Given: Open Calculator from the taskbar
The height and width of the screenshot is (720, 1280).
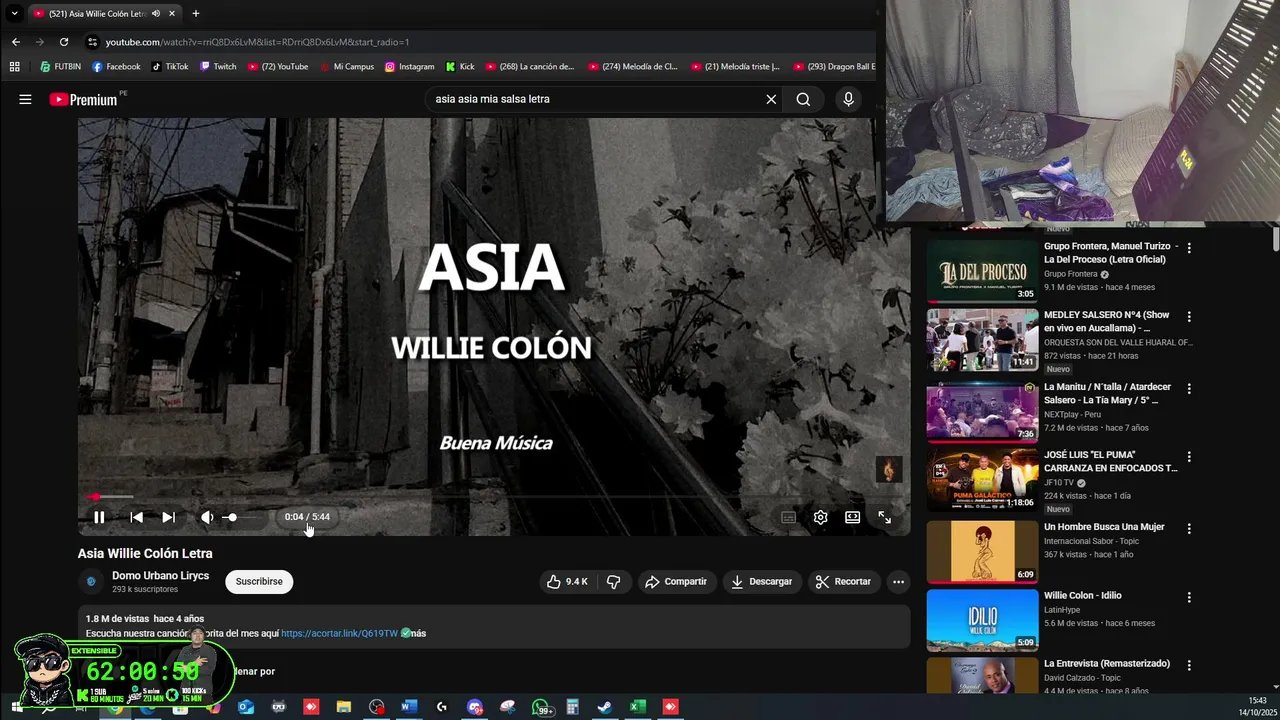Looking at the screenshot, I should coord(572,707).
